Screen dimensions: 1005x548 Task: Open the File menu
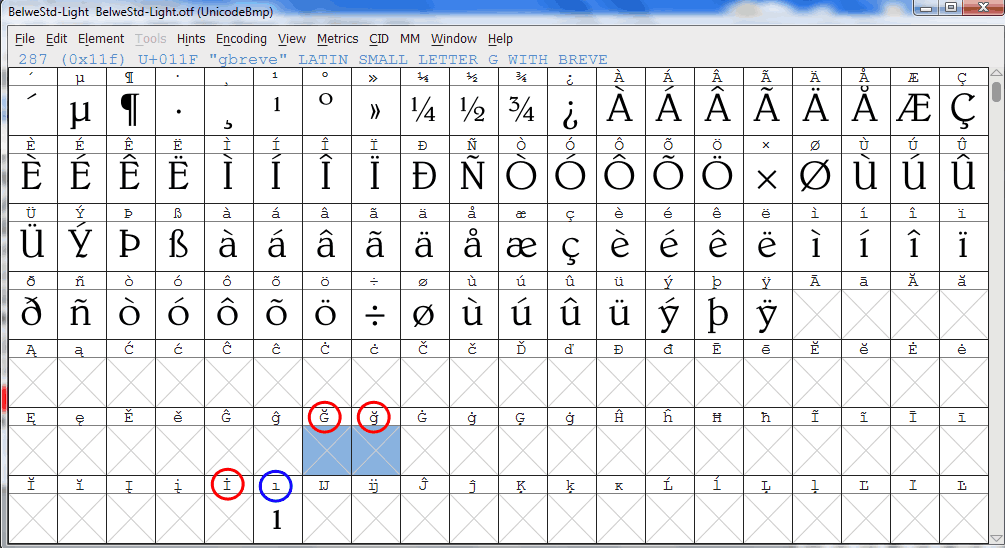(25, 39)
